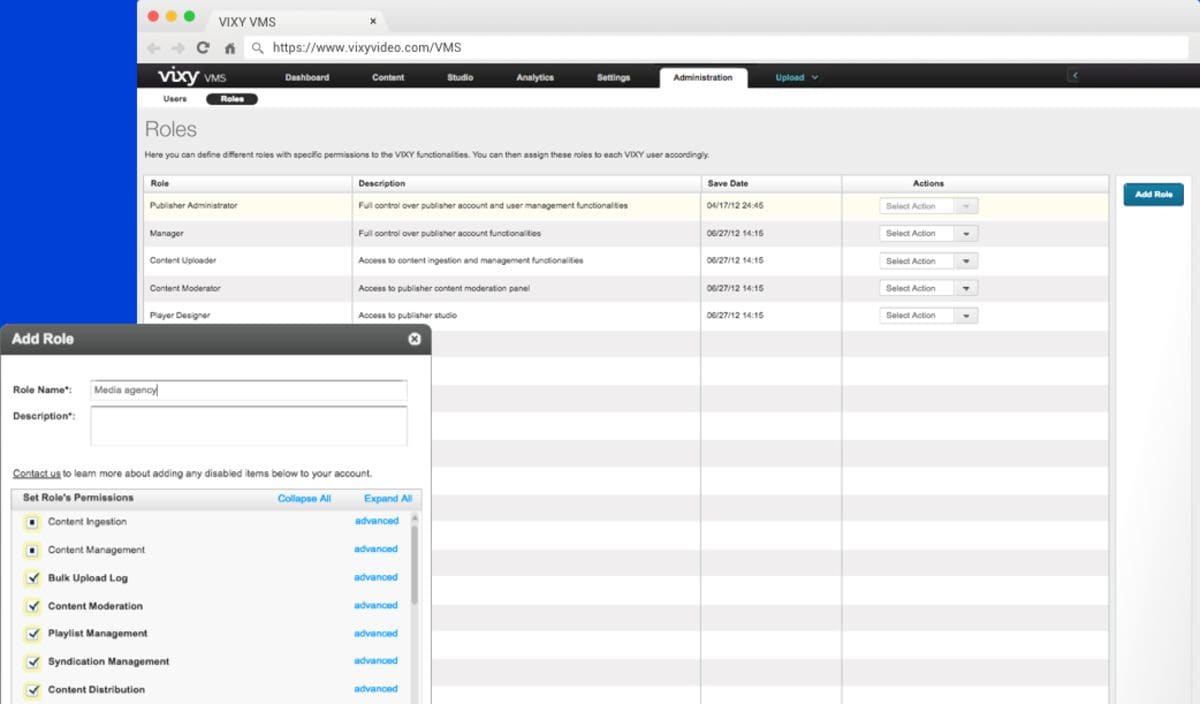Uncheck Playlist Management permission

coord(32,634)
